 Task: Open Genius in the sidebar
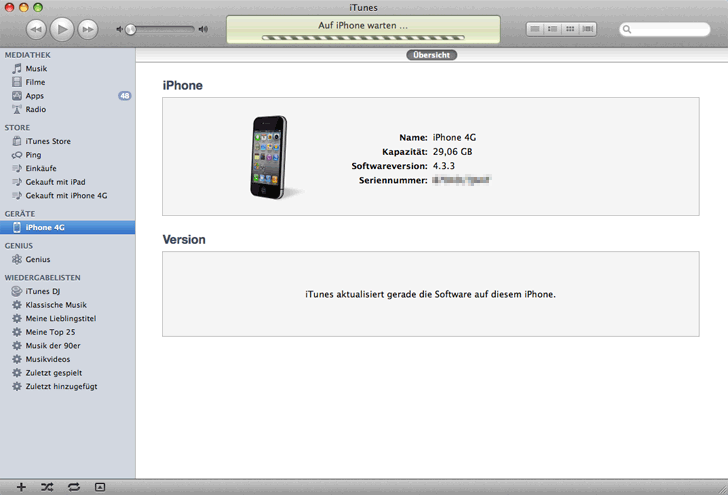[68, 259]
